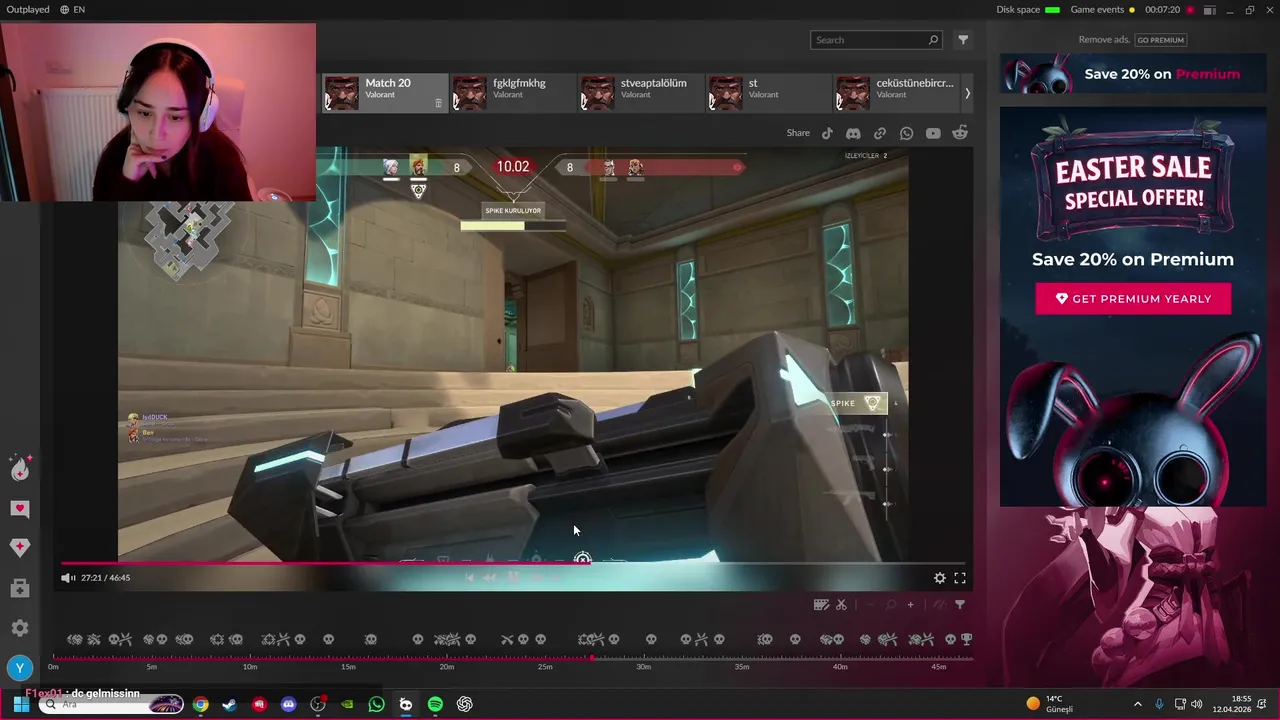The image size is (1280, 720).
Task: Open the Windows Start menu
Action: [21, 704]
